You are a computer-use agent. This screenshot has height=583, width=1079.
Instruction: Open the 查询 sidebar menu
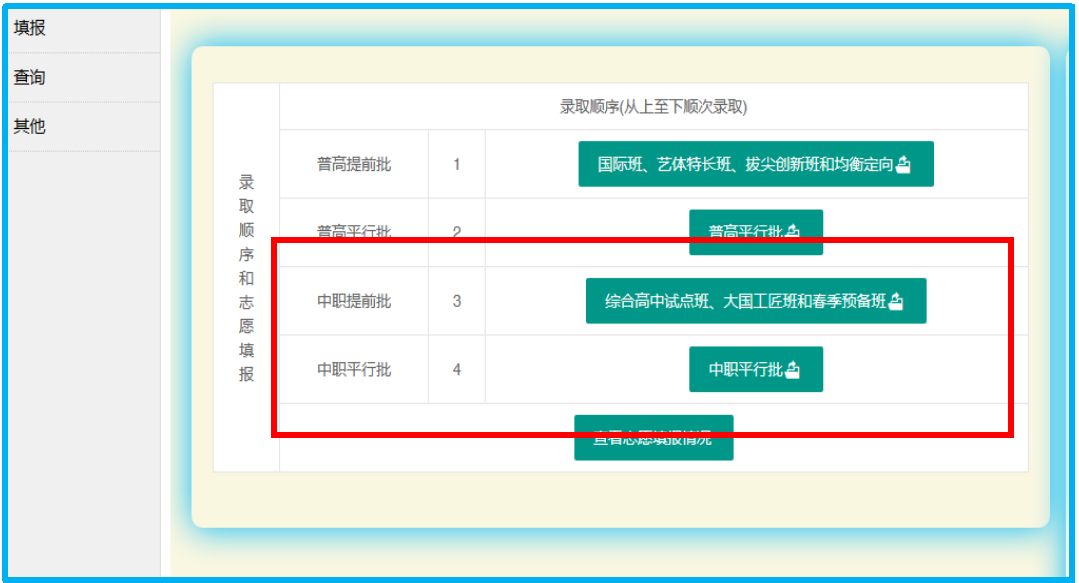click(30, 77)
